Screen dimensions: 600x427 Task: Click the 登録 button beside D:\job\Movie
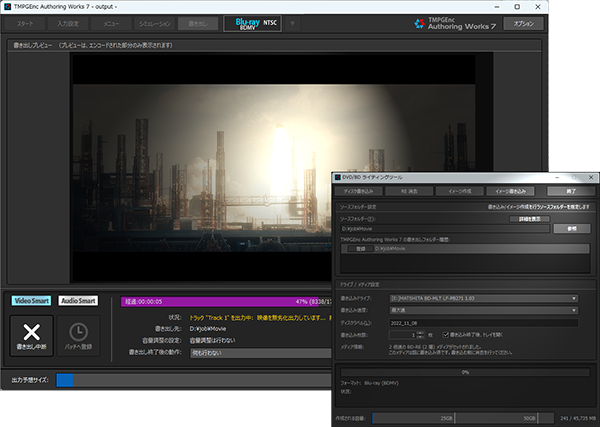point(360,249)
